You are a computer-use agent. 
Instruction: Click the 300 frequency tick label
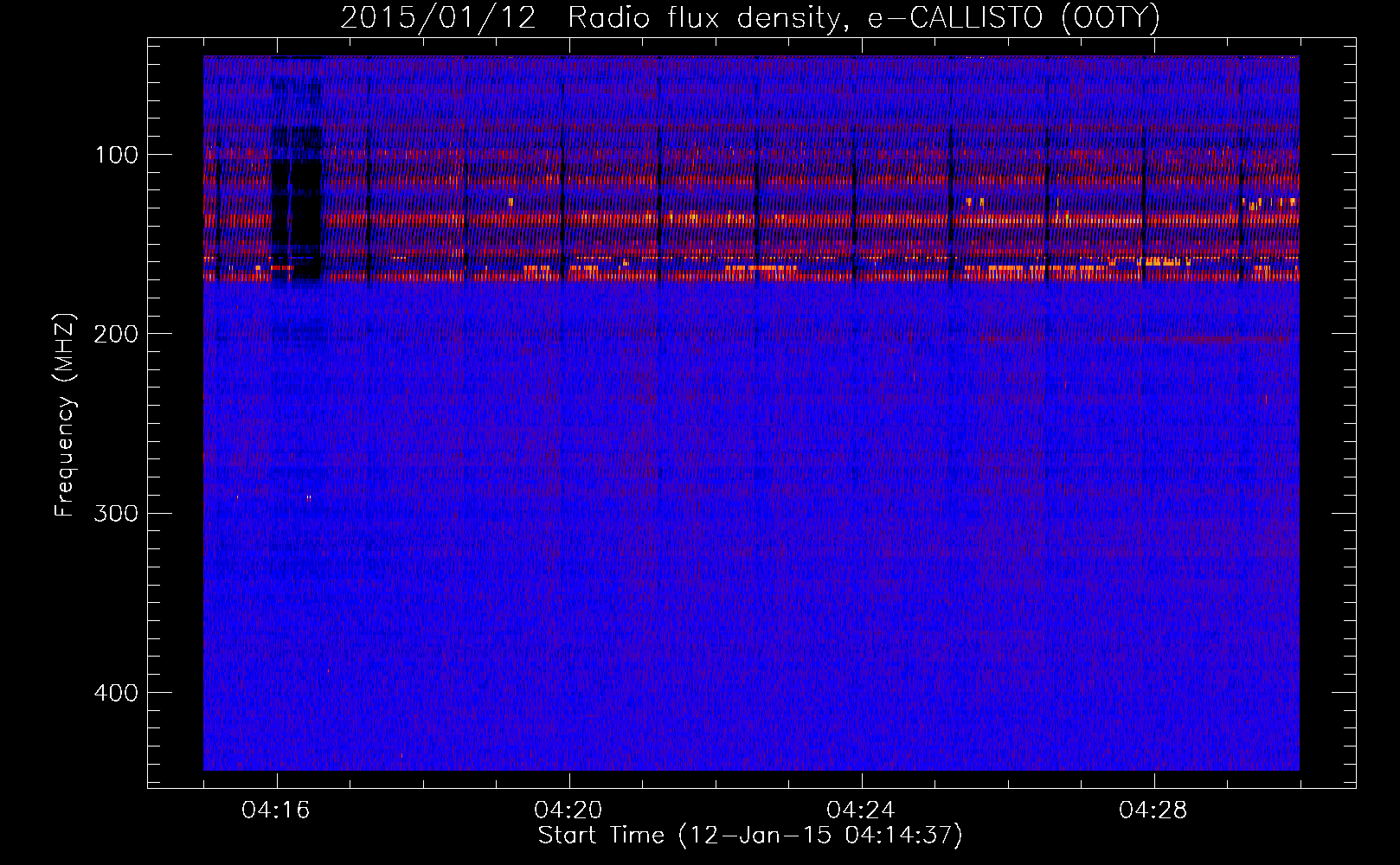pos(116,513)
